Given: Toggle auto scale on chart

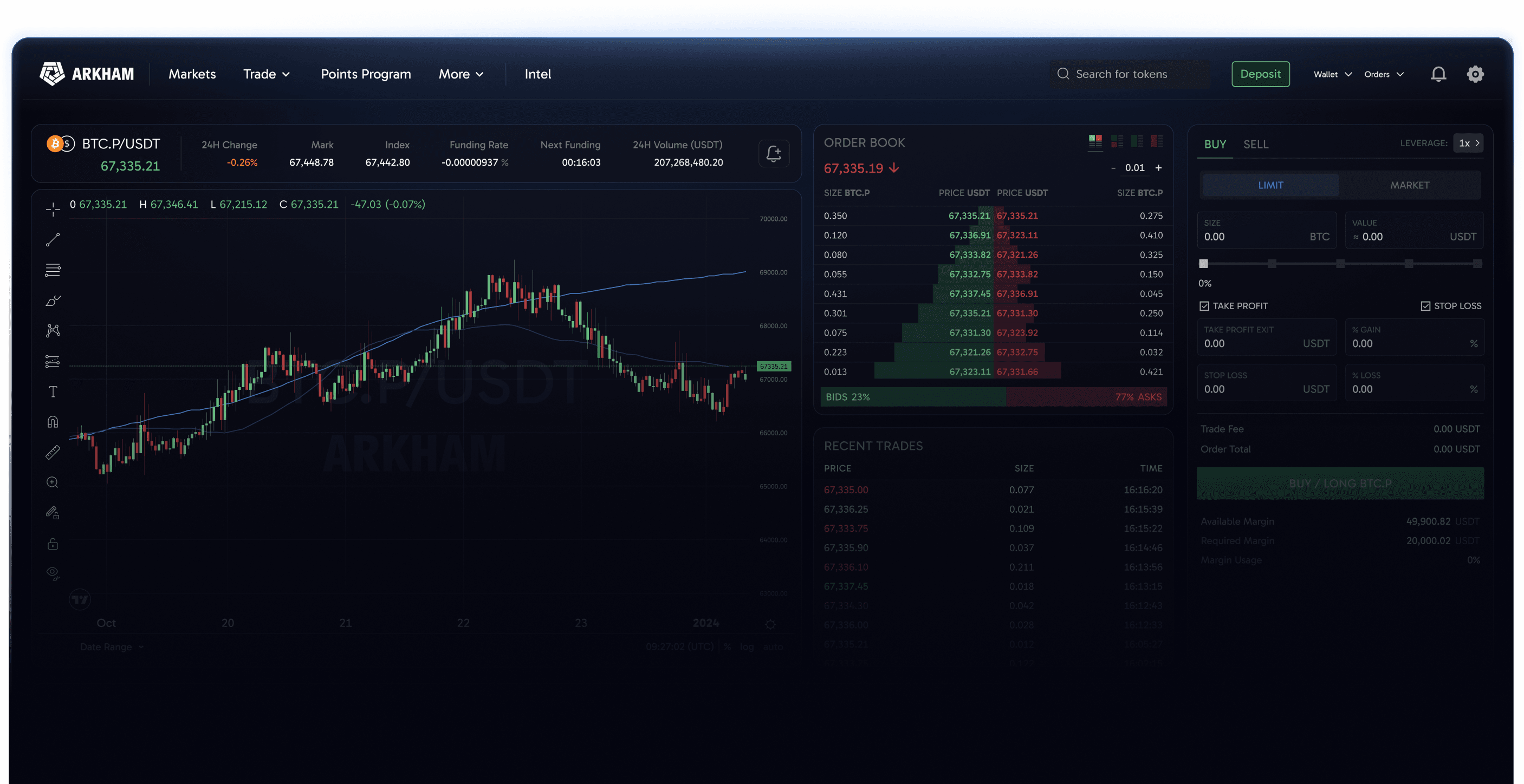Looking at the screenshot, I should pyautogui.click(x=773, y=647).
